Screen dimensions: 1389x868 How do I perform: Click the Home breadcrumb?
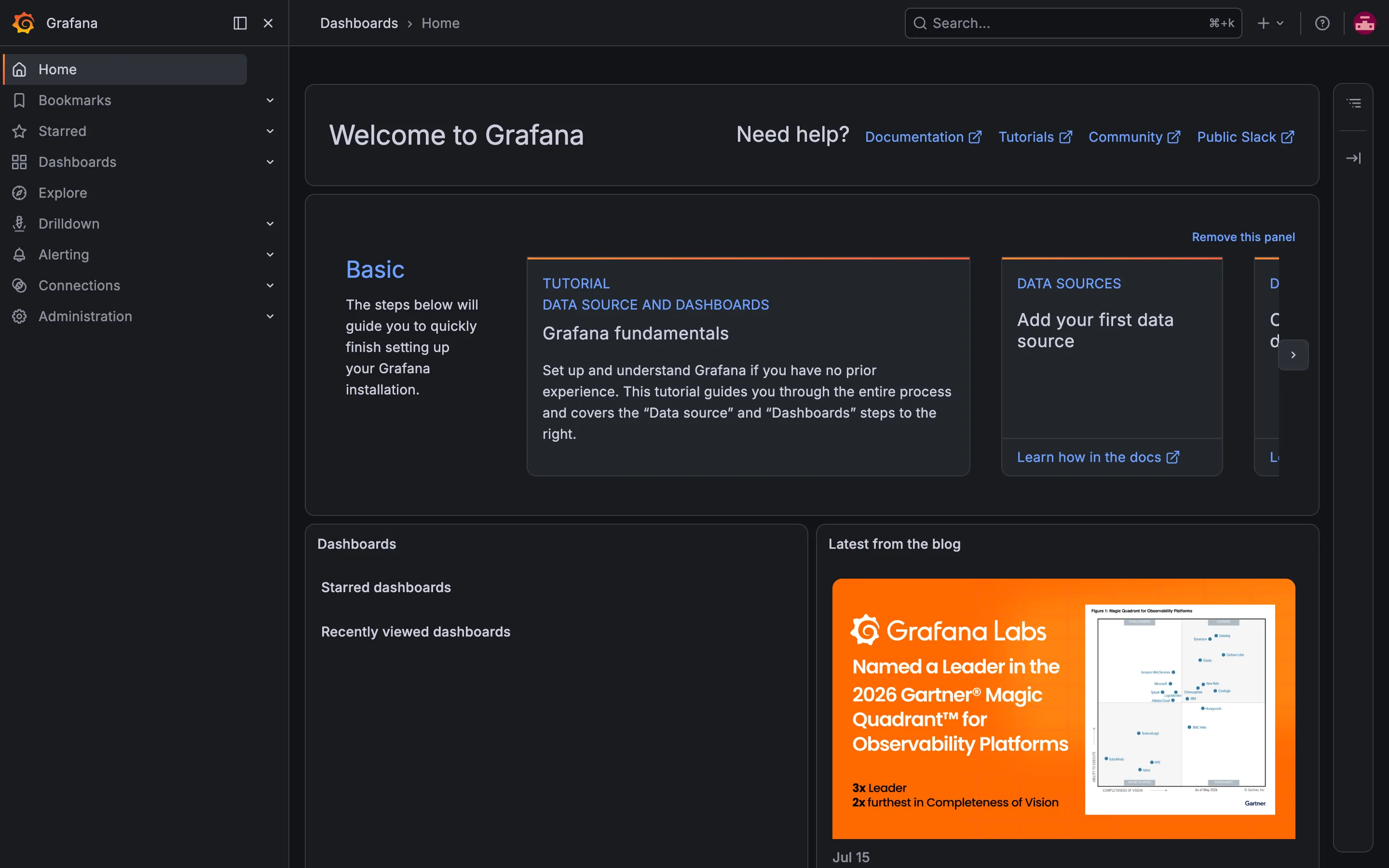[440, 23]
